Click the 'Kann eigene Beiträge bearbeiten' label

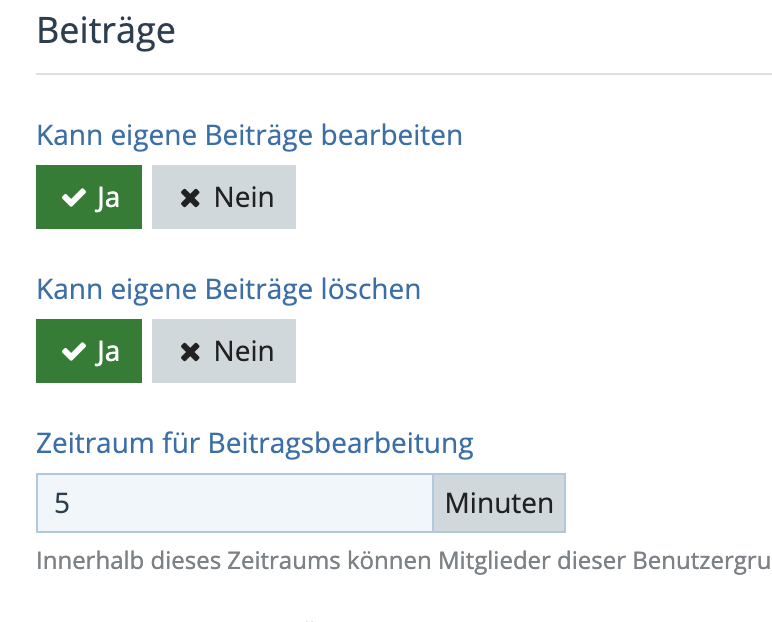(250, 135)
